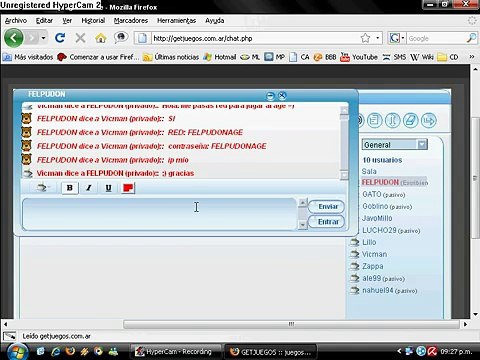Toggle underline text formatting
This screenshot has height=360, width=480.
coord(108,188)
